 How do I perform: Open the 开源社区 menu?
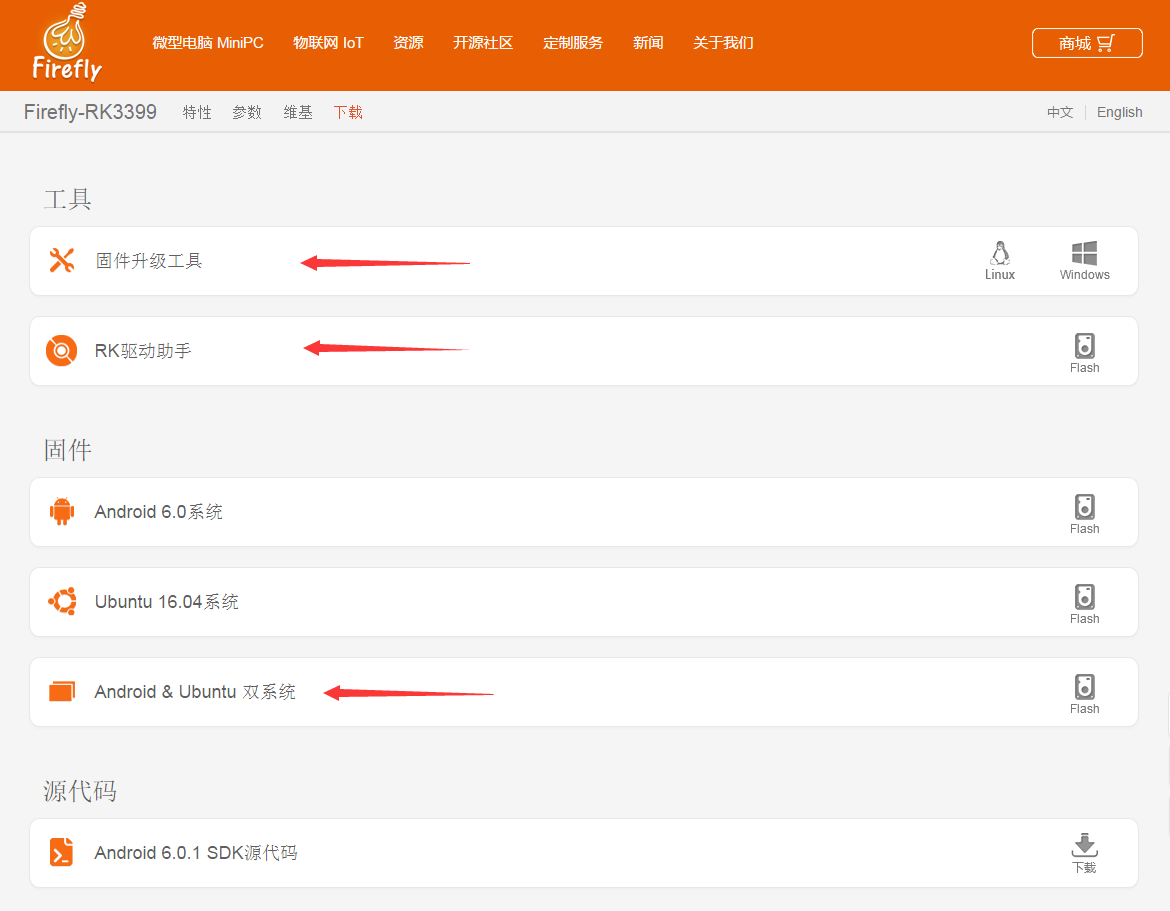click(483, 43)
